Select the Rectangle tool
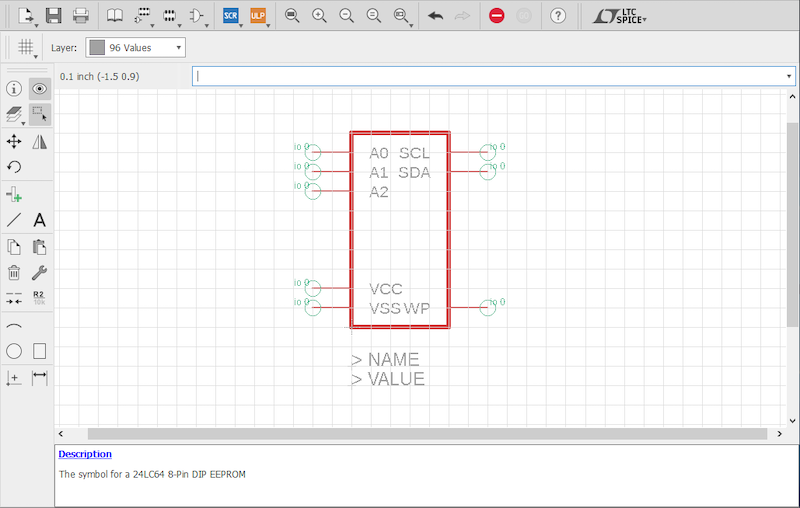 (x=39, y=351)
